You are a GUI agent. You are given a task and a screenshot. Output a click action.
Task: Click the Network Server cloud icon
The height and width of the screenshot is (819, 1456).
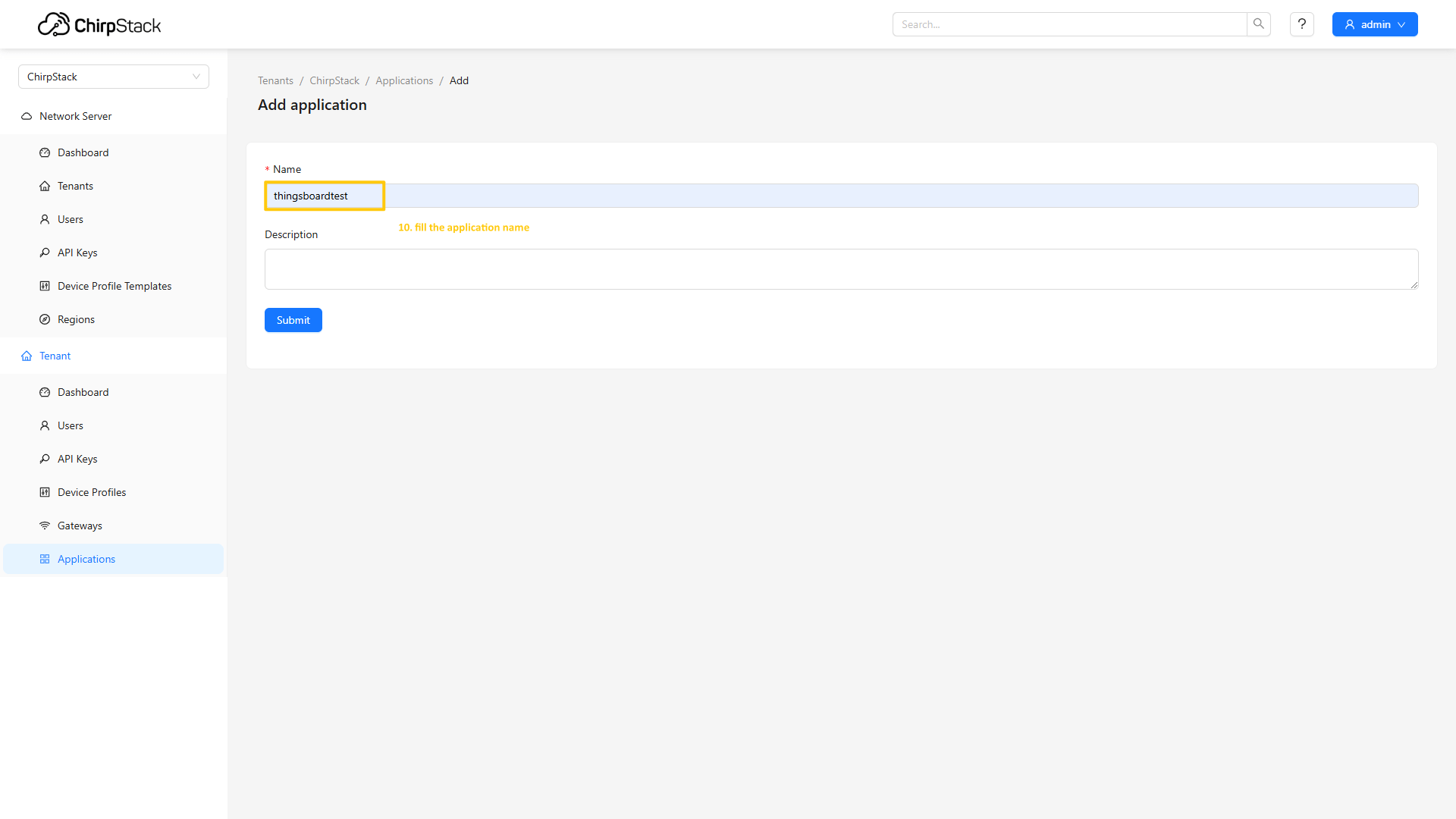pyautogui.click(x=27, y=116)
